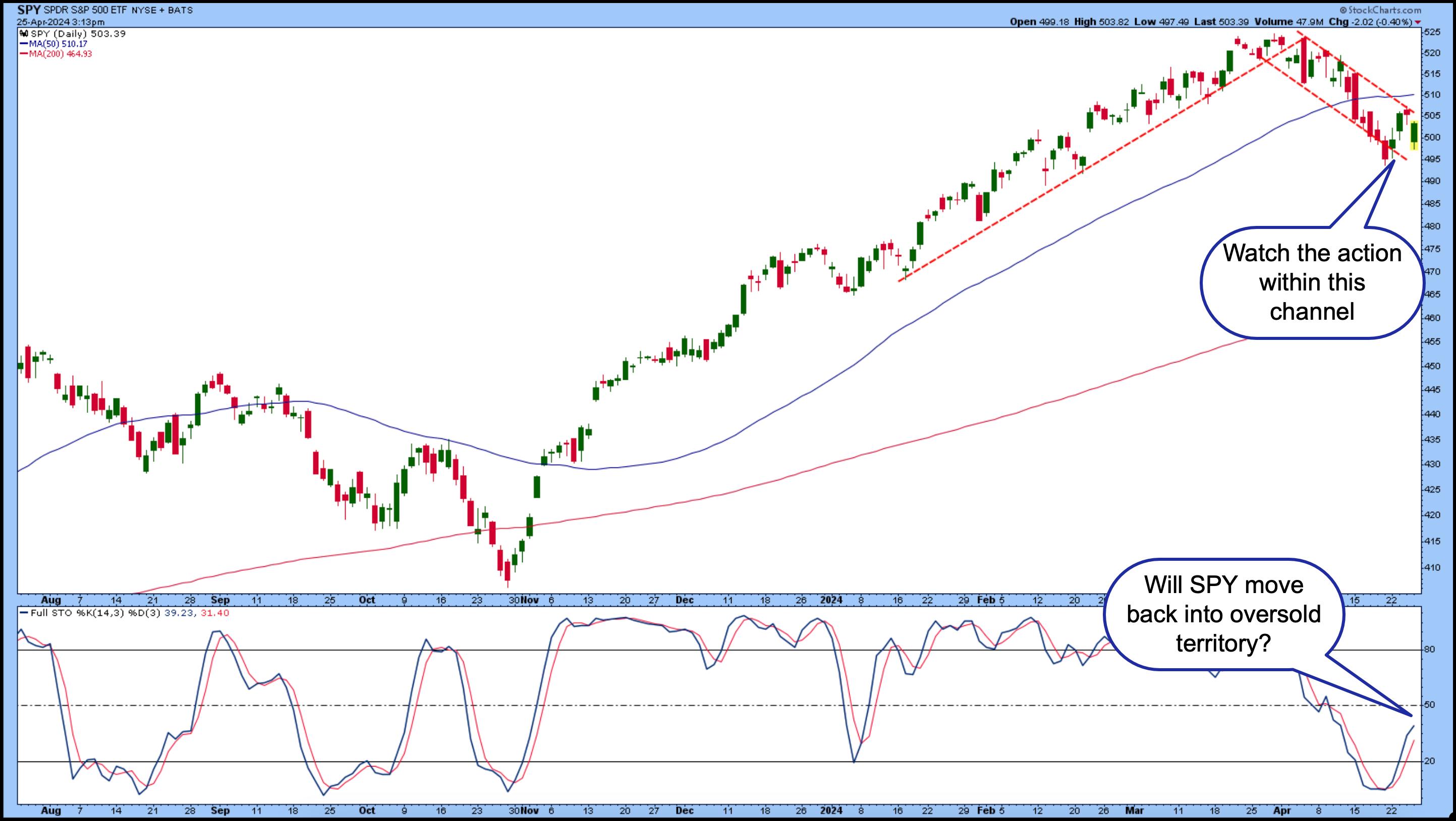
Task: Click the MA(200) 464.93 legend label
Action: pyautogui.click(x=60, y=53)
